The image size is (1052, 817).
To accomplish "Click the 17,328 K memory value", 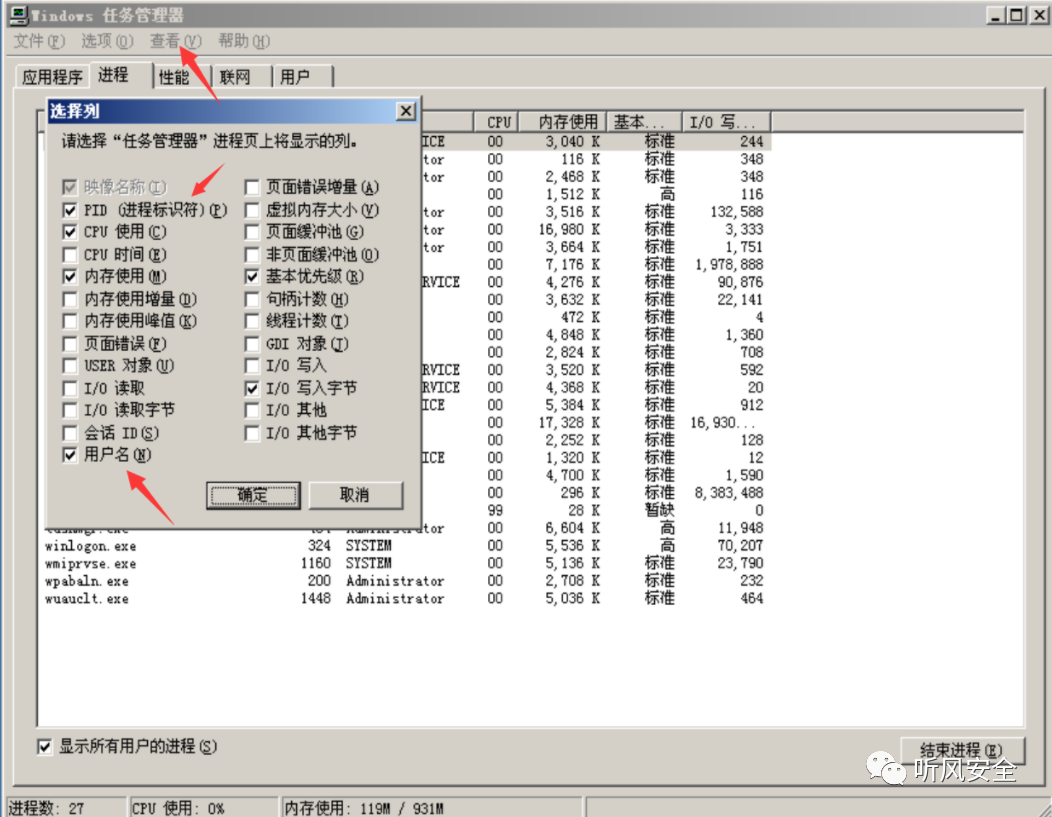I will point(569,423).
